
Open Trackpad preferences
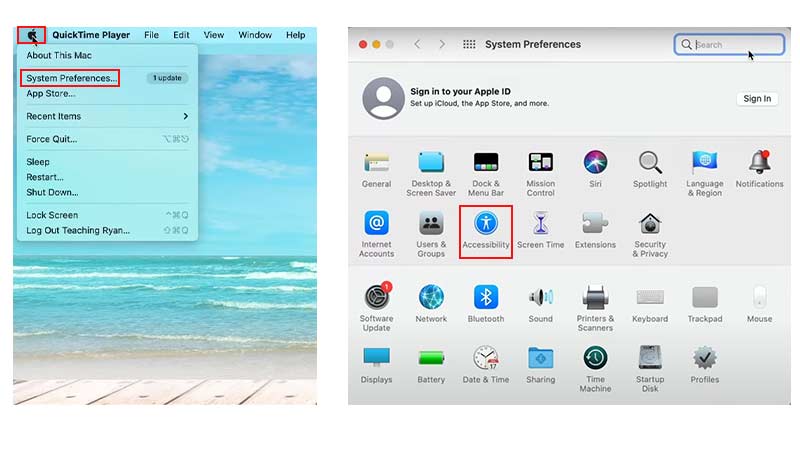[705, 304]
